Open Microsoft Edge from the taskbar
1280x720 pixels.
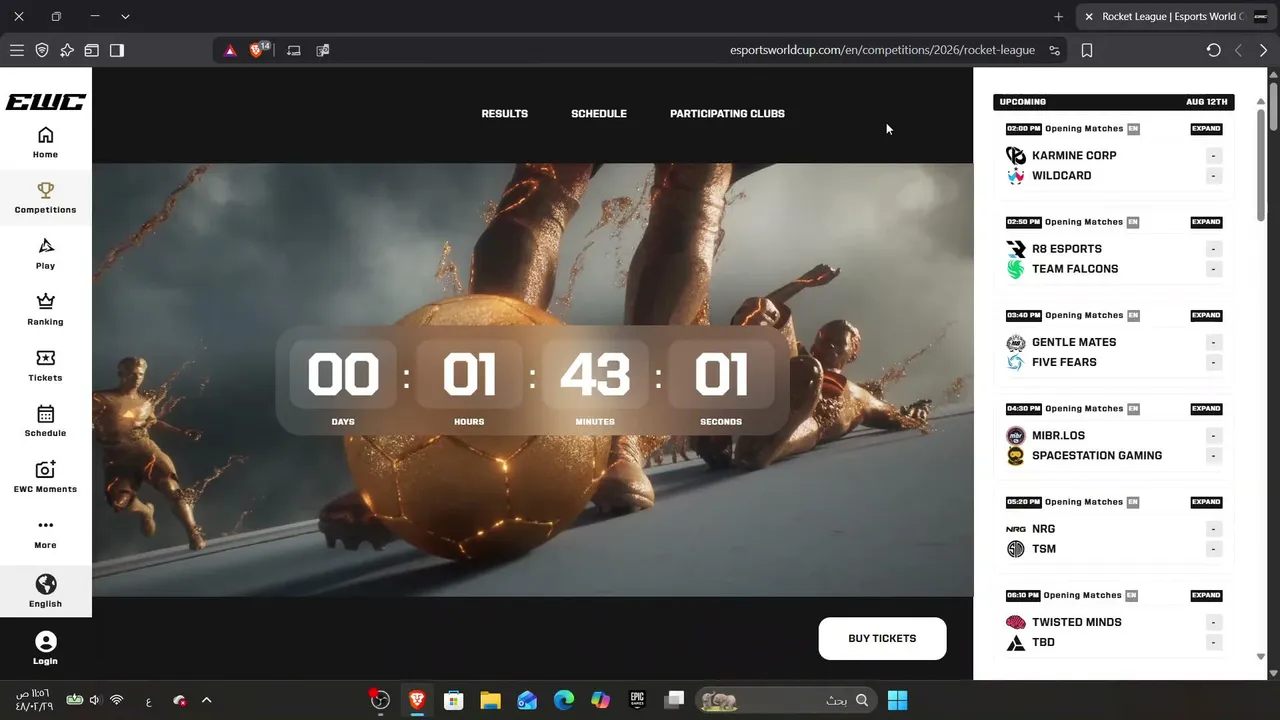point(563,700)
